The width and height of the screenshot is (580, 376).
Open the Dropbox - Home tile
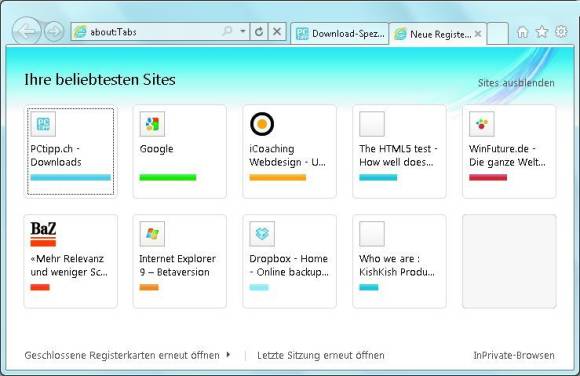289,261
